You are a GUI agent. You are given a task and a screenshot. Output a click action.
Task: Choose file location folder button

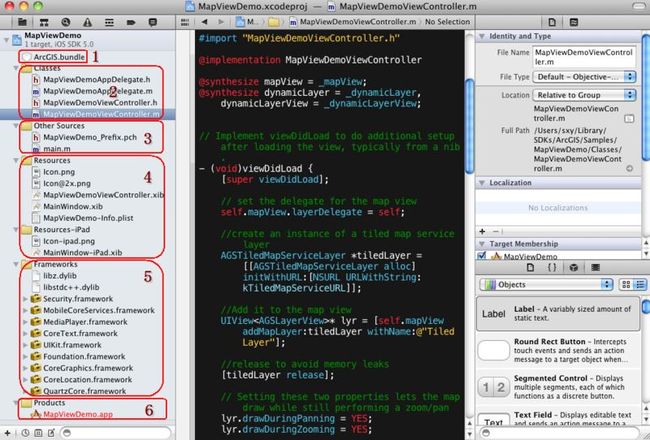(x=629, y=119)
